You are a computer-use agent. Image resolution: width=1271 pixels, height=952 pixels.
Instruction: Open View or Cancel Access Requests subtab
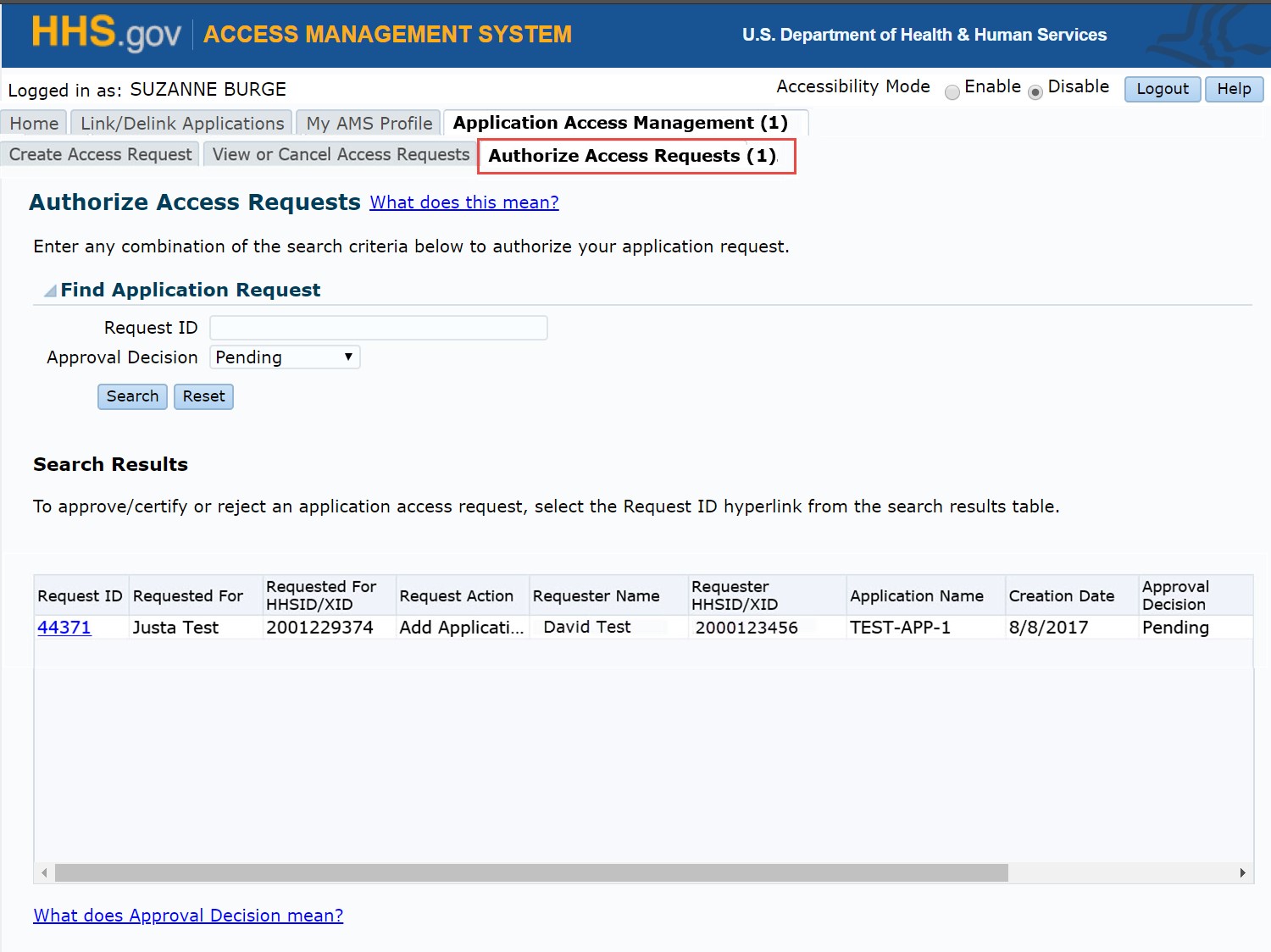coord(341,154)
